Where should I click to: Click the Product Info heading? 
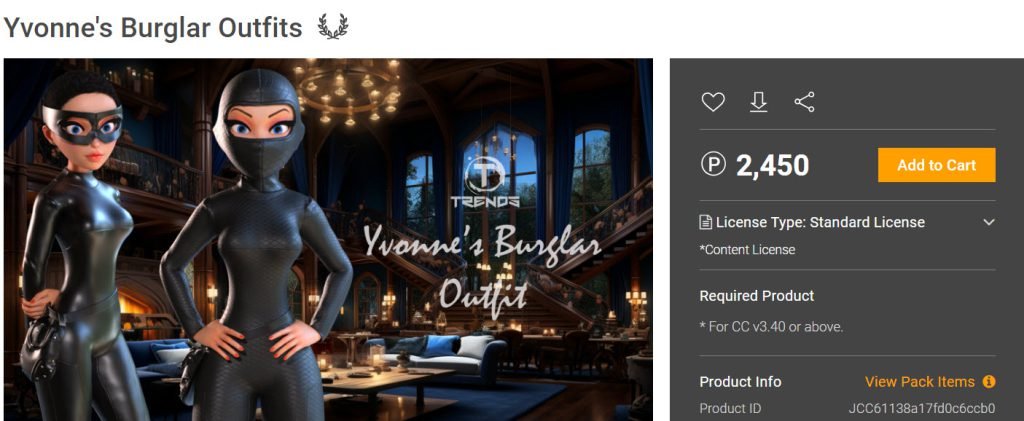click(x=740, y=381)
